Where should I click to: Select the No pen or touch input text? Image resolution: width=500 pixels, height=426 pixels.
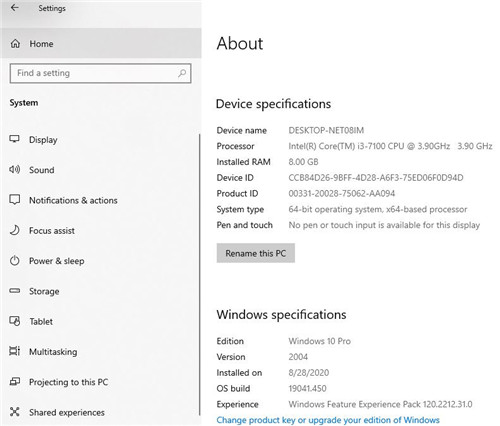click(x=384, y=225)
